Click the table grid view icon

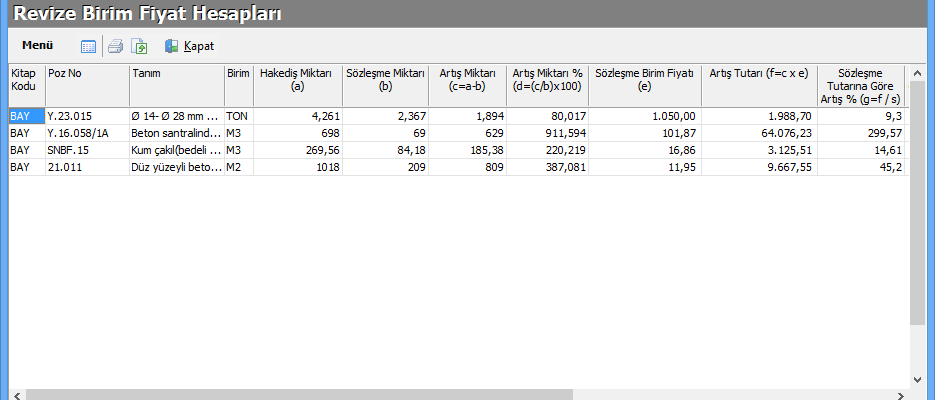click(x=88, y=46)
